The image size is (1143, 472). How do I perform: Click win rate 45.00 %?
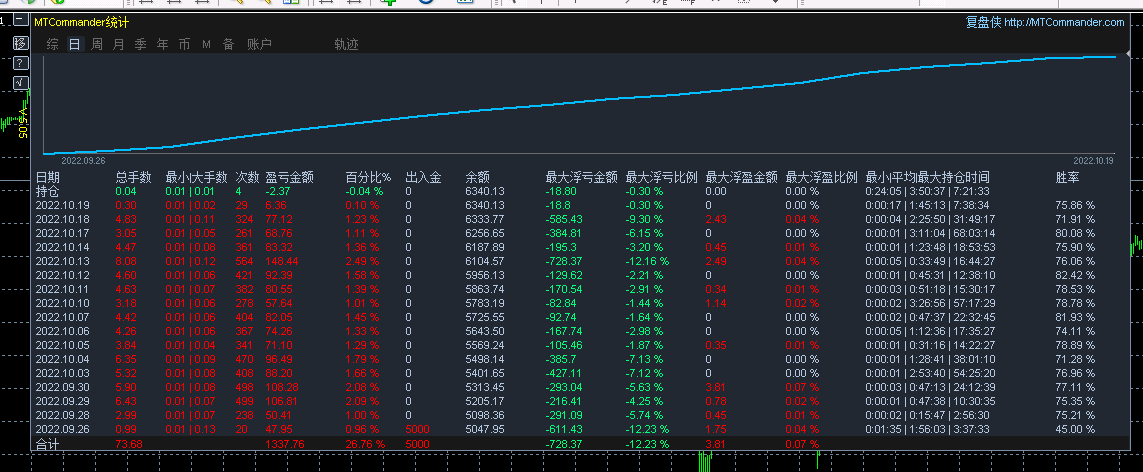[x=1075, y=429]
